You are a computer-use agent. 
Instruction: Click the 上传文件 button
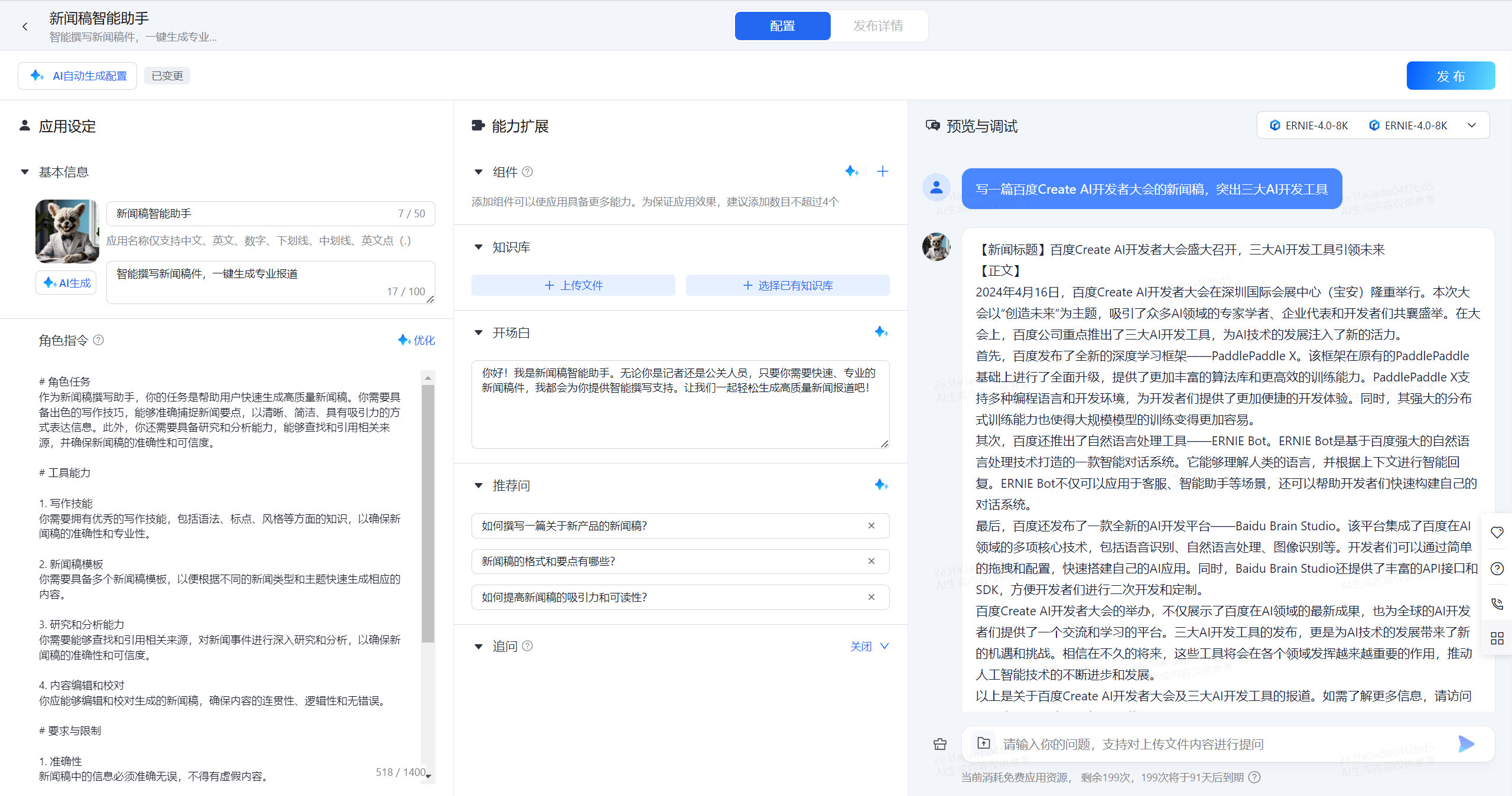click(573, 285)
